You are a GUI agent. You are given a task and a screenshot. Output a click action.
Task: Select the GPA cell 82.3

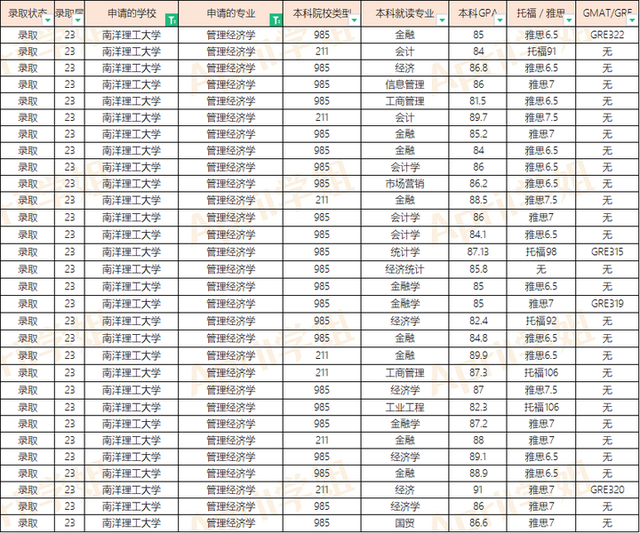478,407
